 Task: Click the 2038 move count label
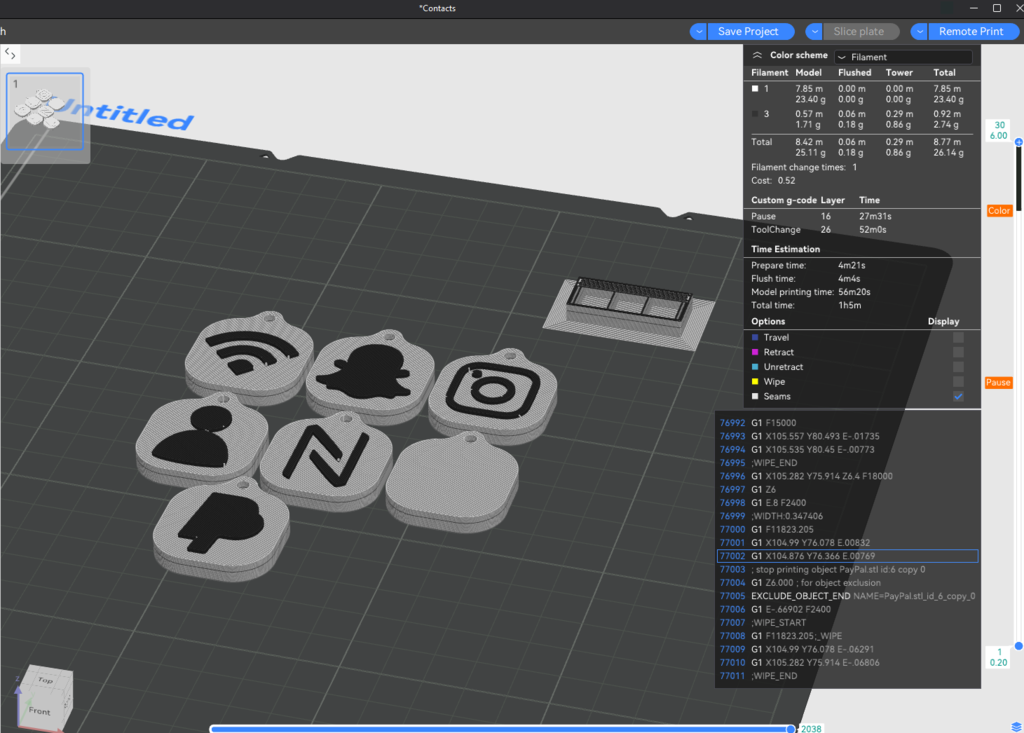pos(811,728)
